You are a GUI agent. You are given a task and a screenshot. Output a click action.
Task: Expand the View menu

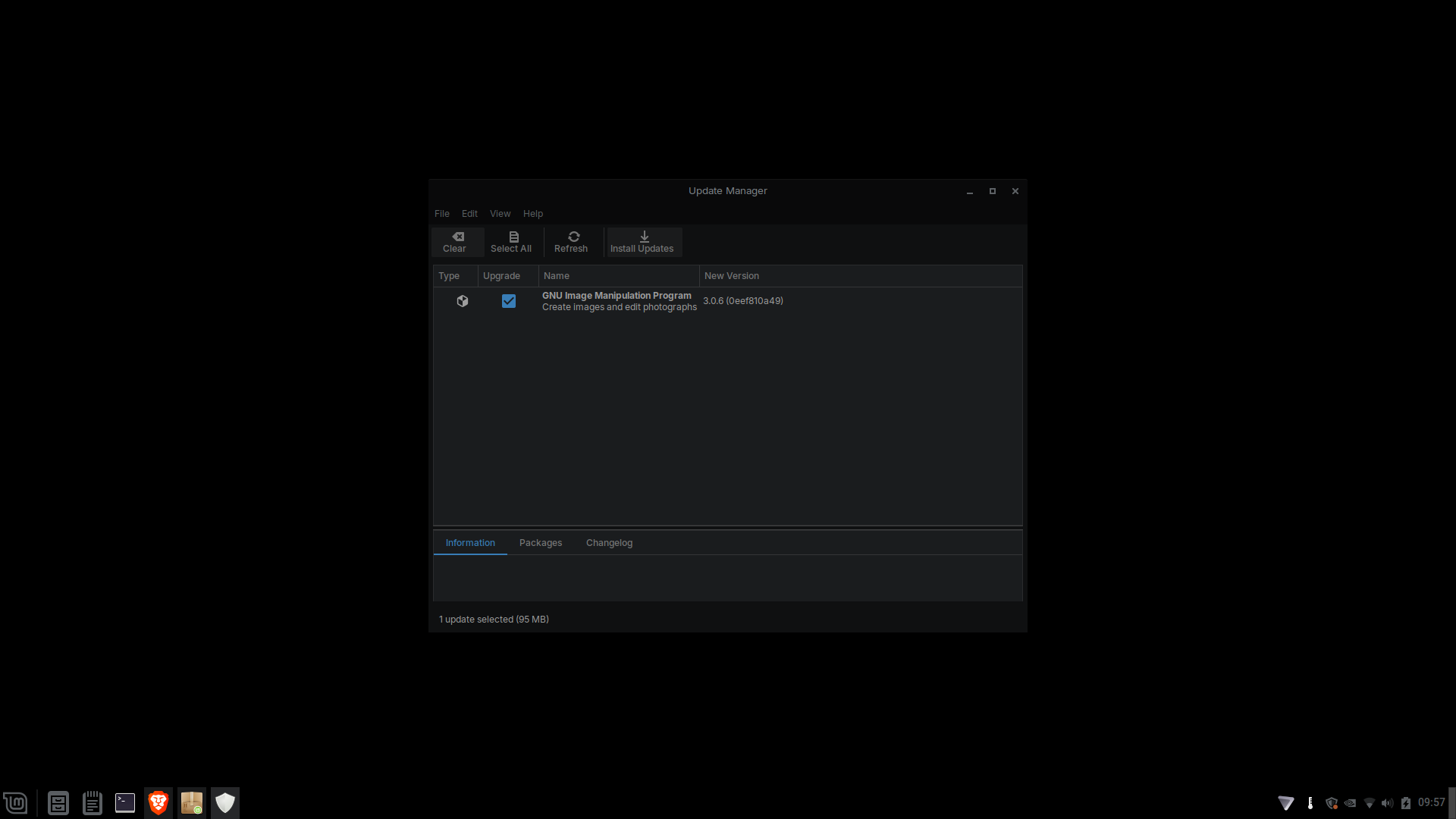(500, 214)
